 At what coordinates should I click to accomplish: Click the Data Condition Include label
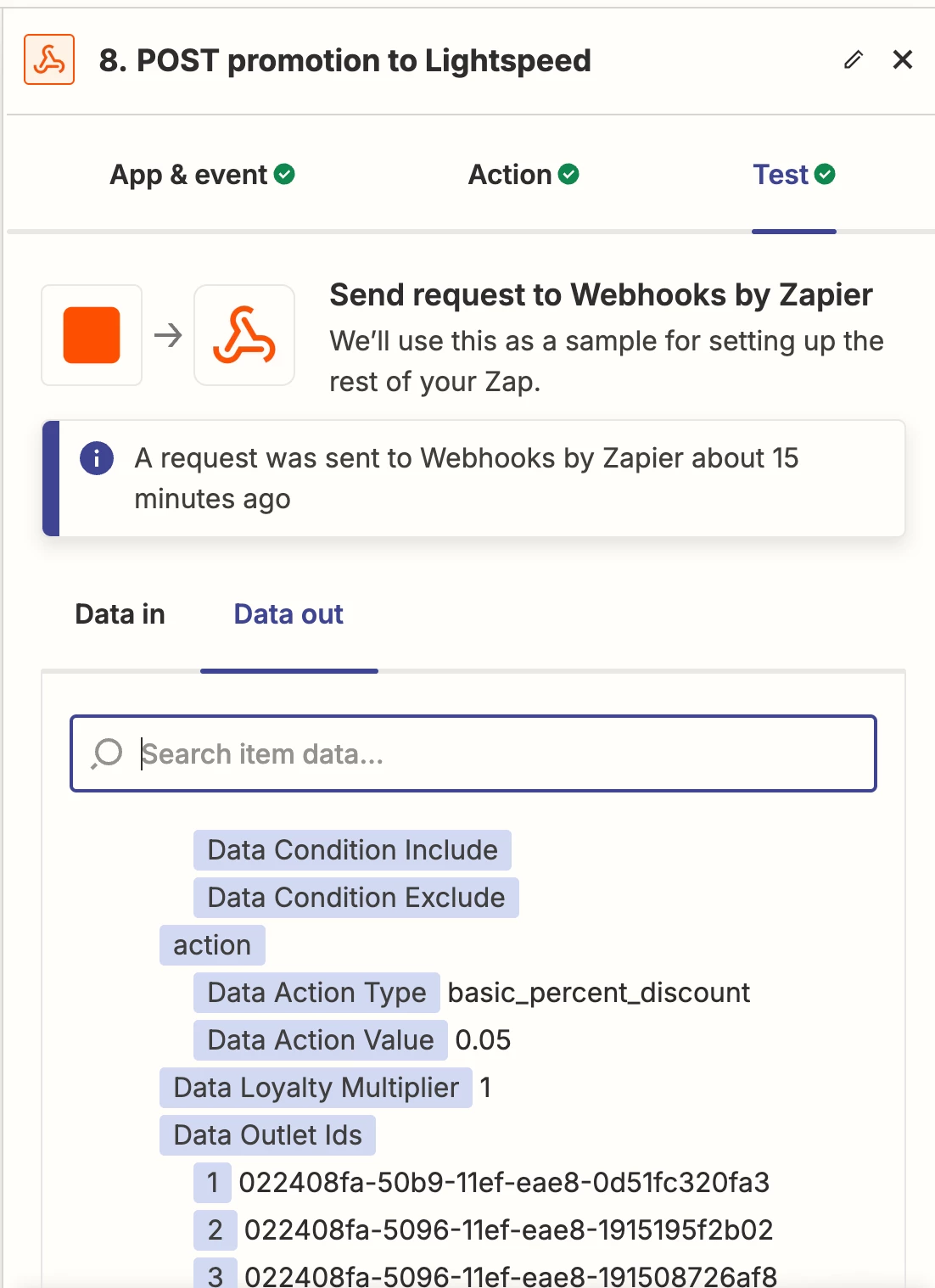[352, 850]
